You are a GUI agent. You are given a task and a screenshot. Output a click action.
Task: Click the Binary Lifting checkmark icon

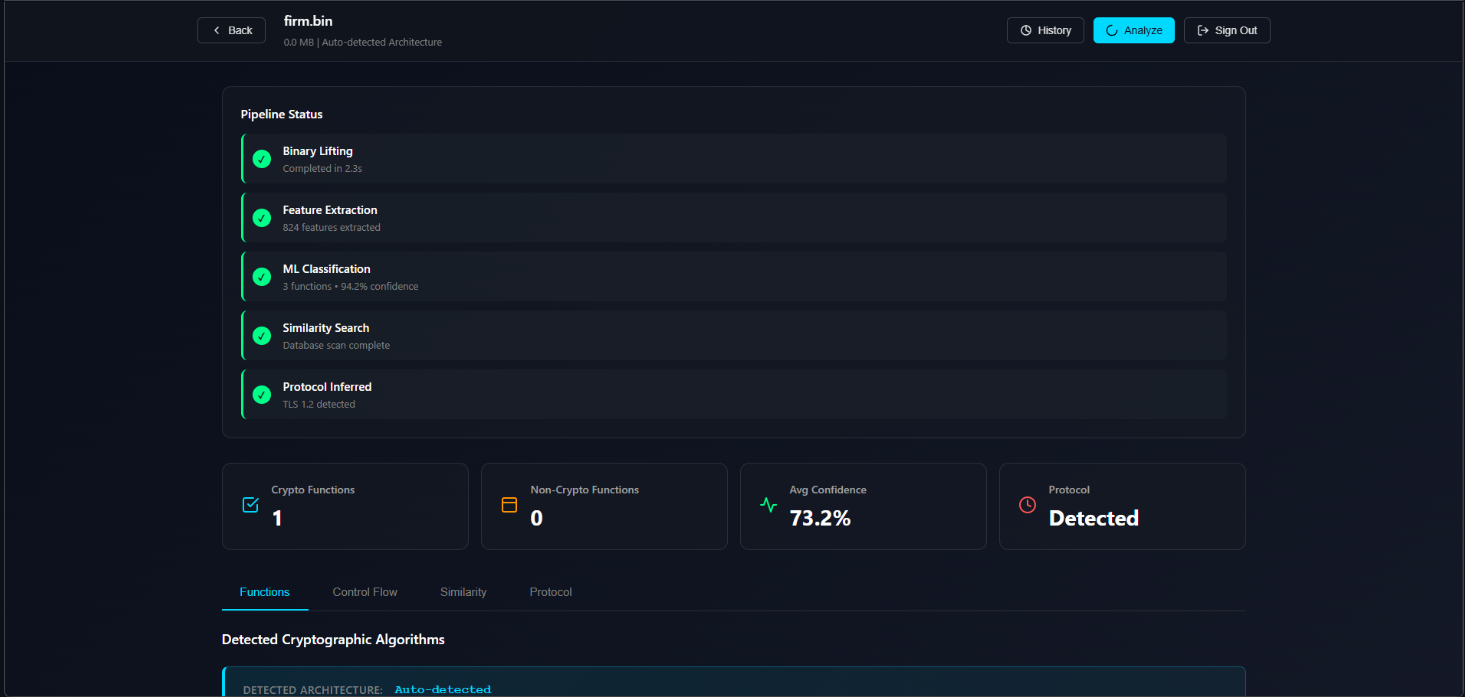coord(262,159)
